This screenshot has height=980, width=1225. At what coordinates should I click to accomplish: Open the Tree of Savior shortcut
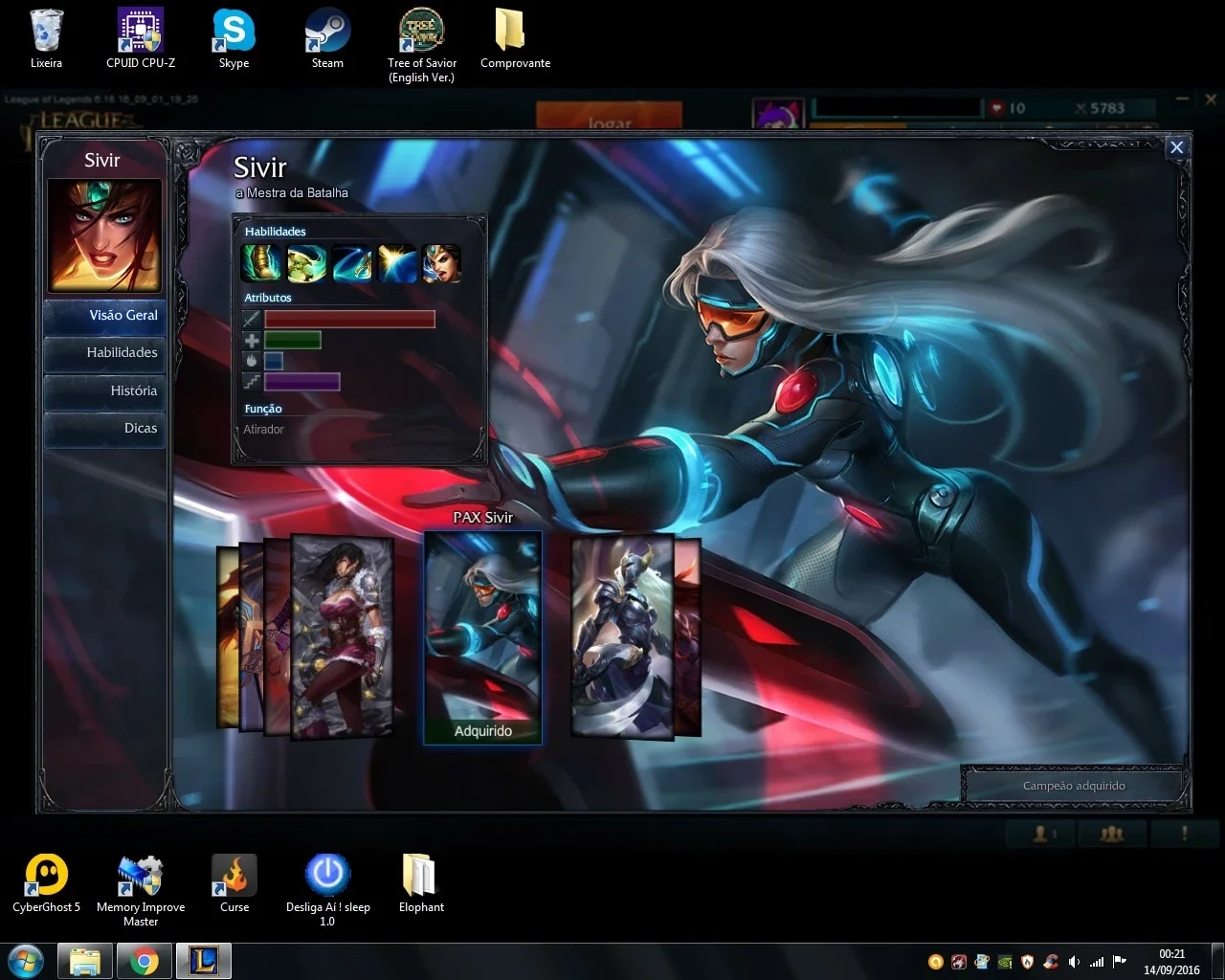(422, 46)
